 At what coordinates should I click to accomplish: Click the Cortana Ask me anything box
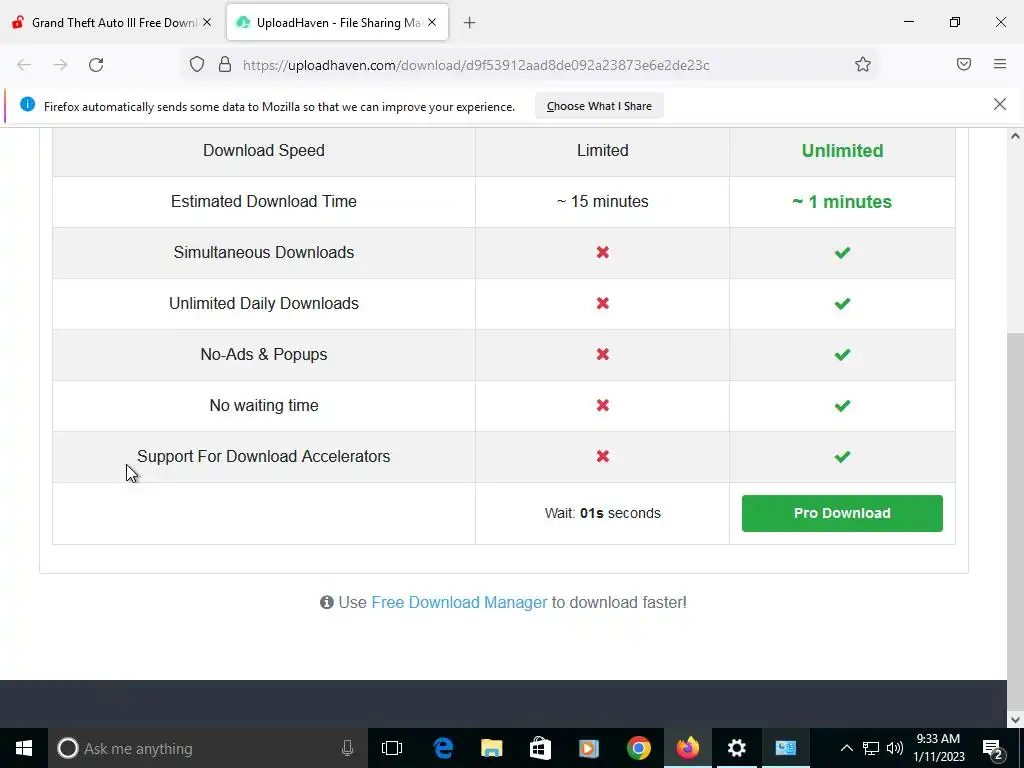point(208,748)
